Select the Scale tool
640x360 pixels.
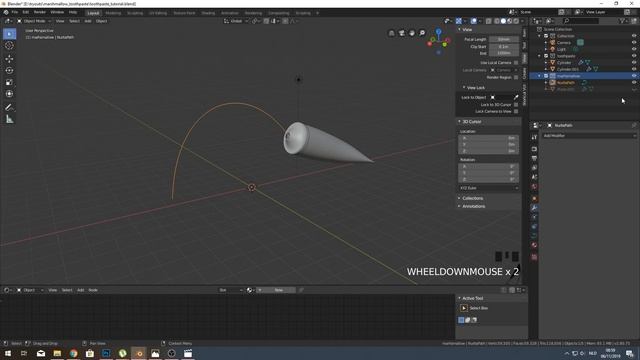(x=9, y=82)
